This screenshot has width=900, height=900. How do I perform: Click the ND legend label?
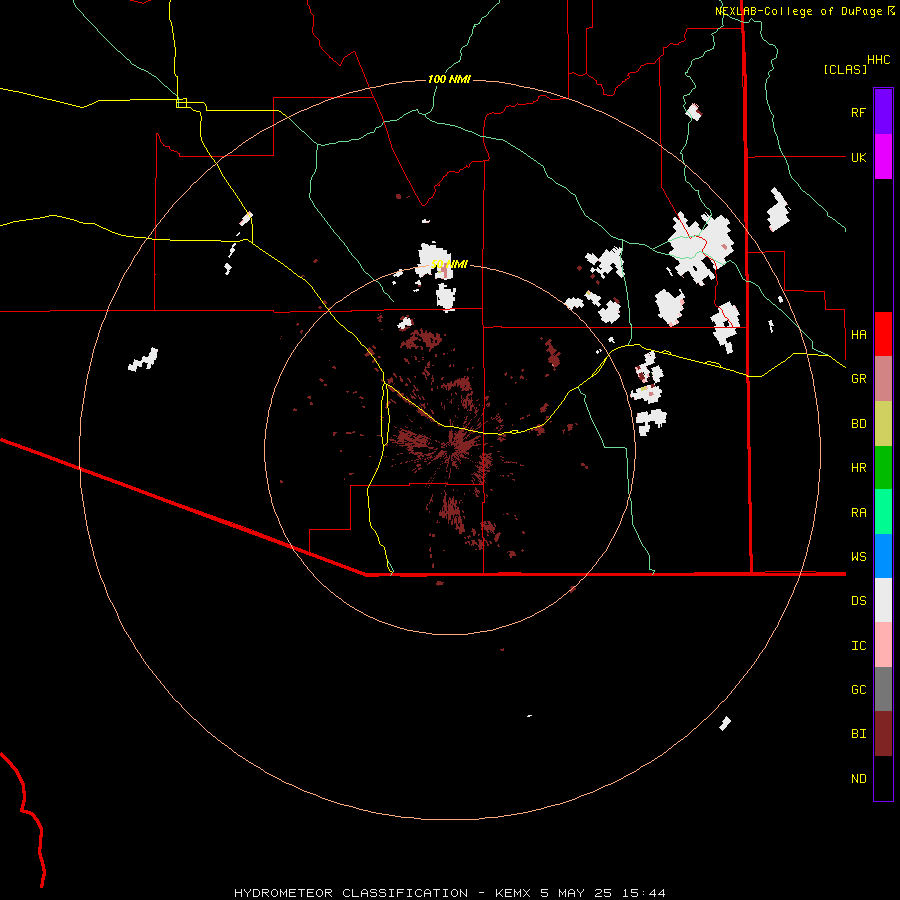tap(858, 779)
